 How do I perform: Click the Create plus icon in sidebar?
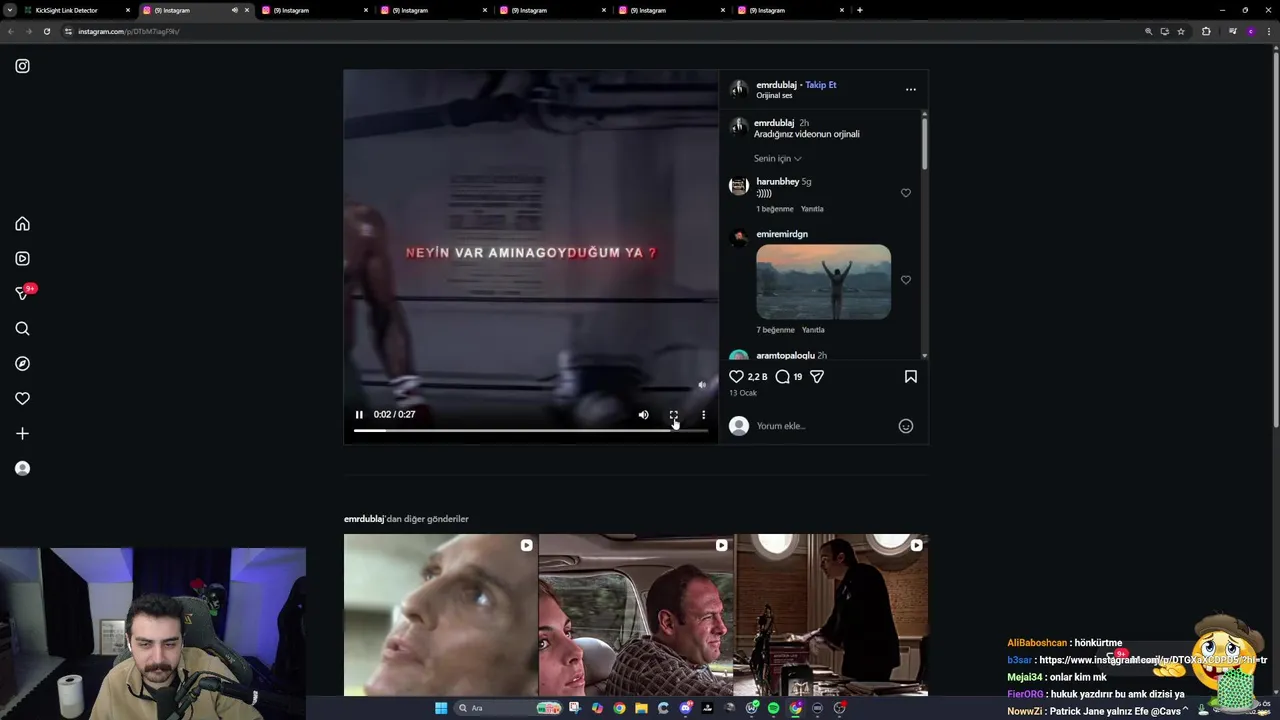22,433
